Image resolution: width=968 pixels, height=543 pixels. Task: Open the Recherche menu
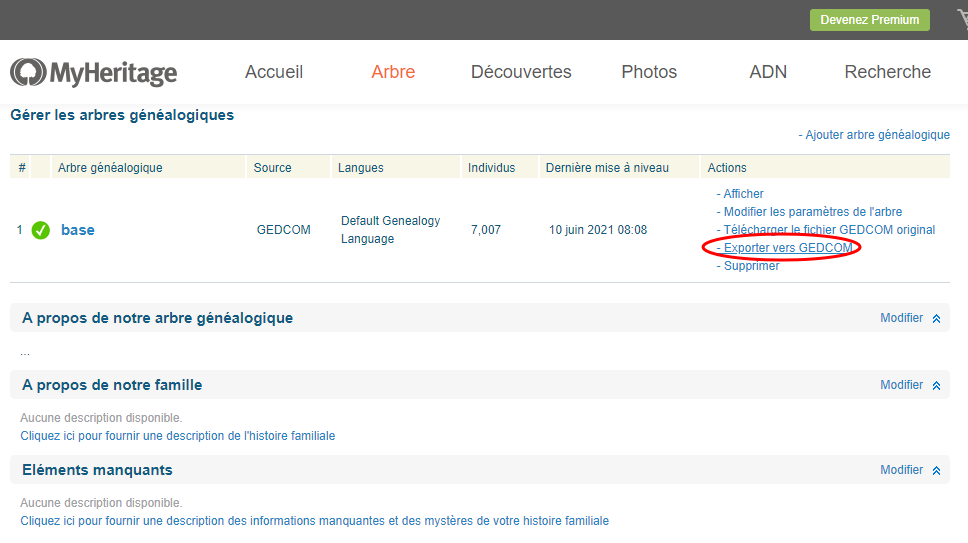tap(887, 72)
